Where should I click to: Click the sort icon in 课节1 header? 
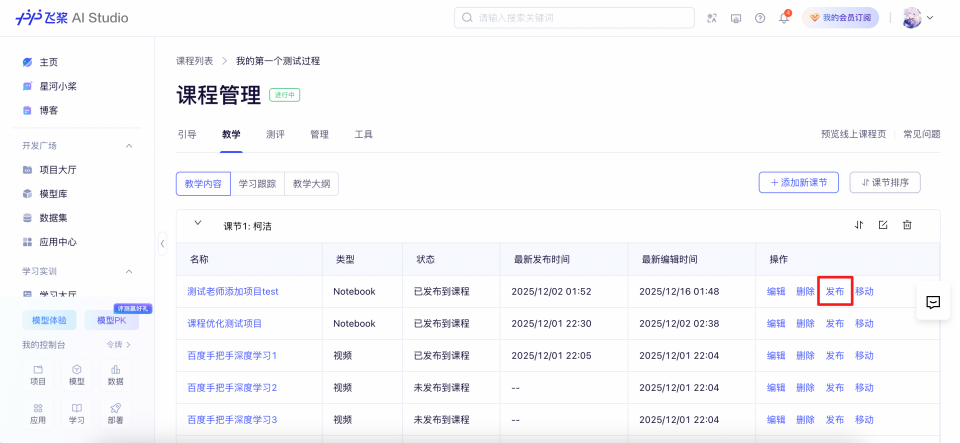[x=859, y=225]
